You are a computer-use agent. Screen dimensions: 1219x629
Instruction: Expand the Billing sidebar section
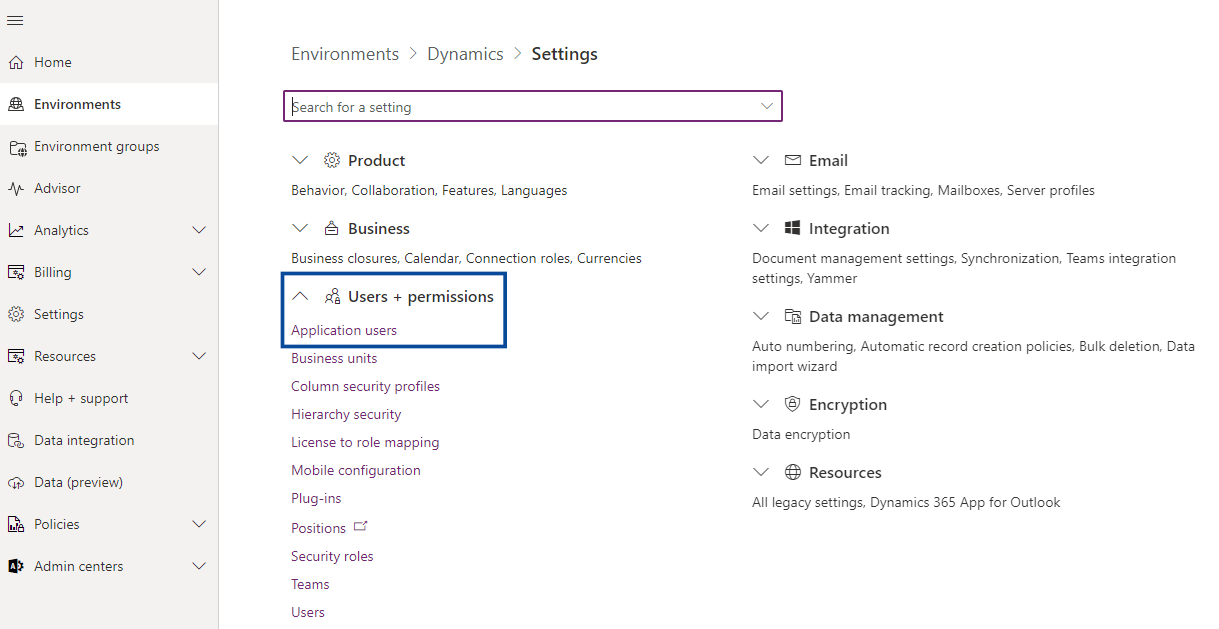click(x=199, y=272)
